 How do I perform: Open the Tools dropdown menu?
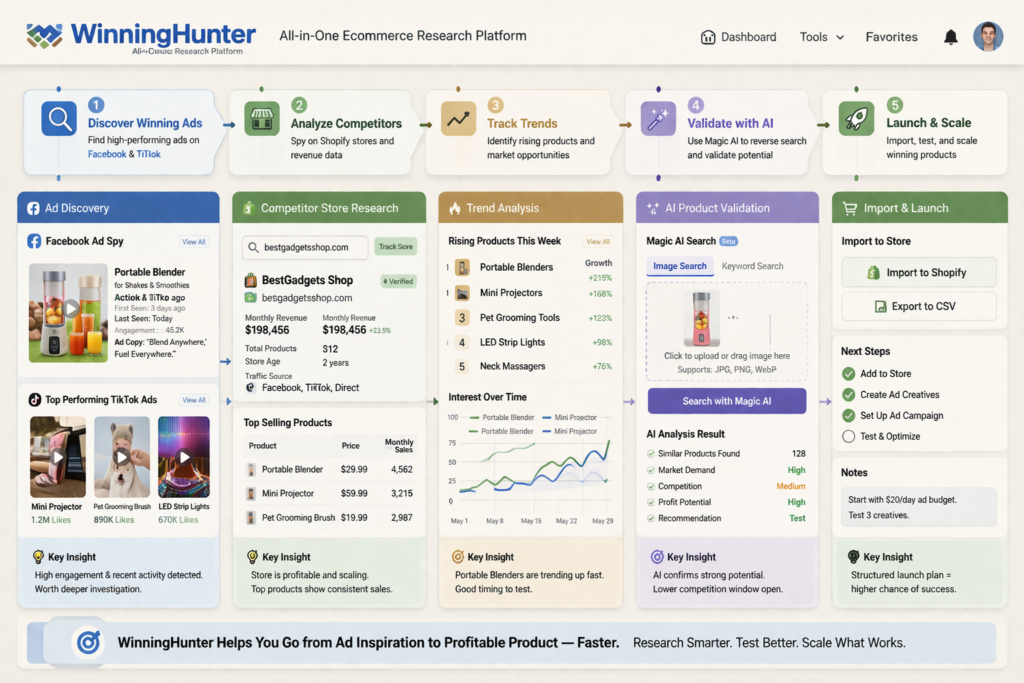820,36
